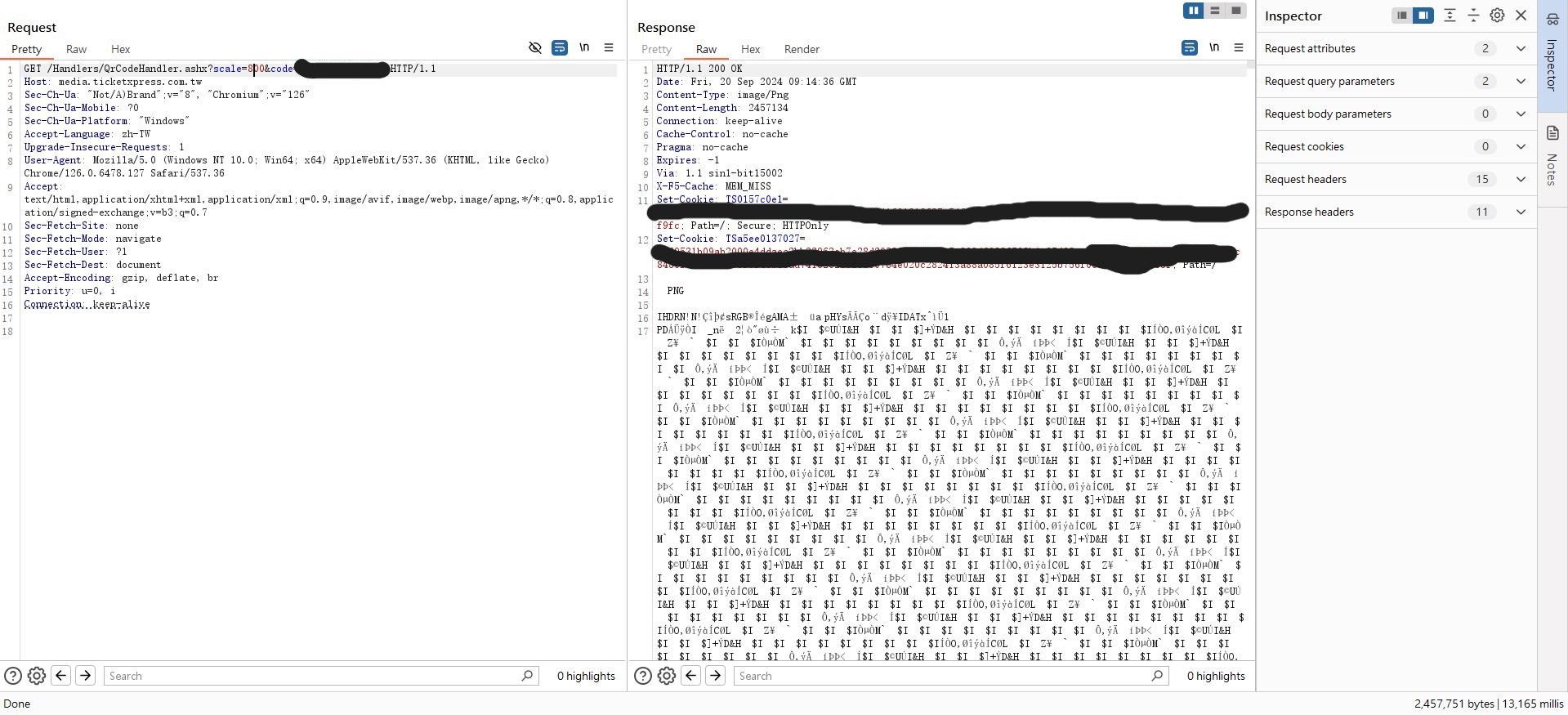Image resolution: width=1568 pixels, height=715 pixels.
Task: Toggle word wrap icon in Response panel
Action: pyautogui.click(x=1190, y=48)
